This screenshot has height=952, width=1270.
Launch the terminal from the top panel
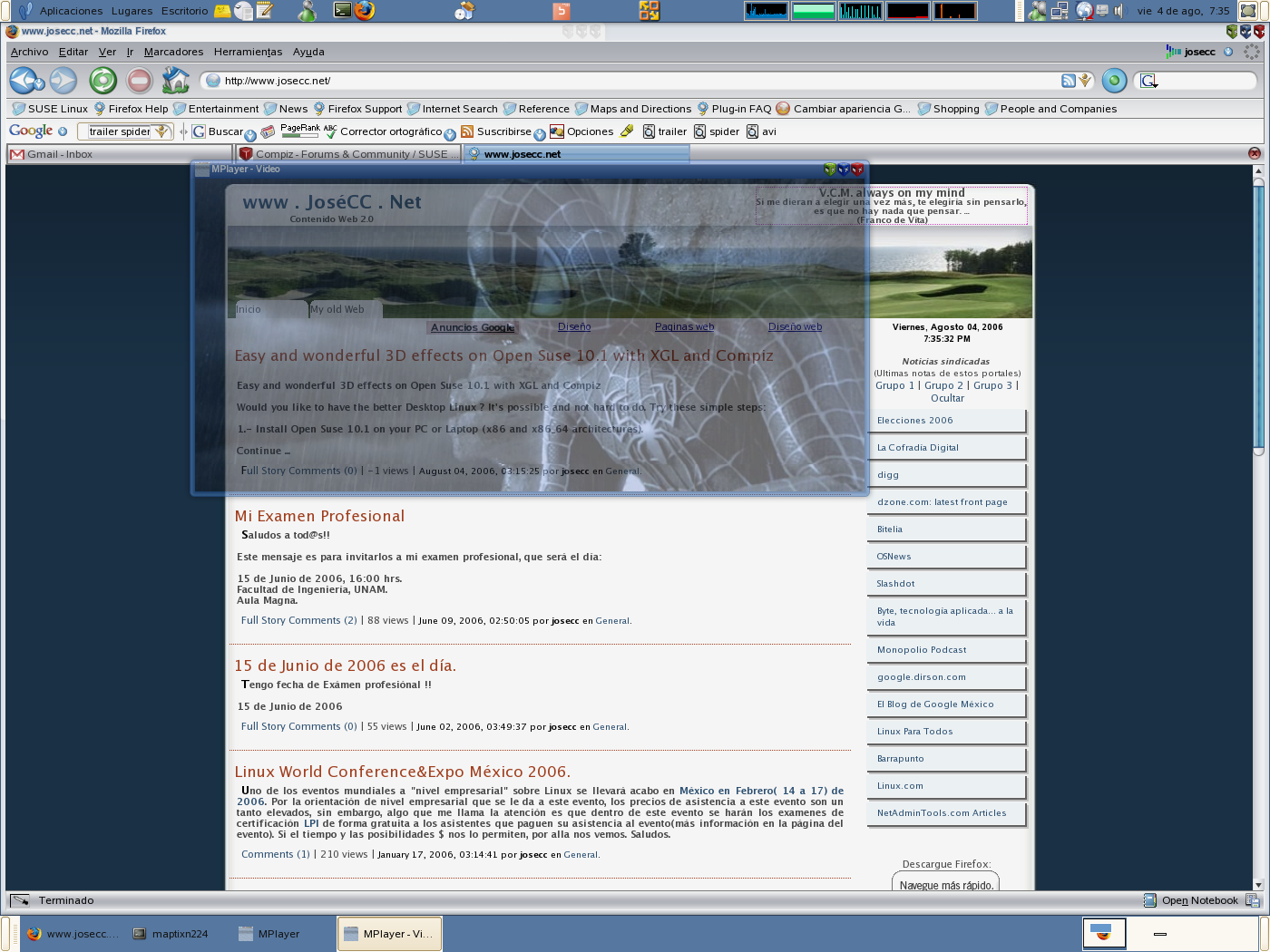[x=342, y=11]
